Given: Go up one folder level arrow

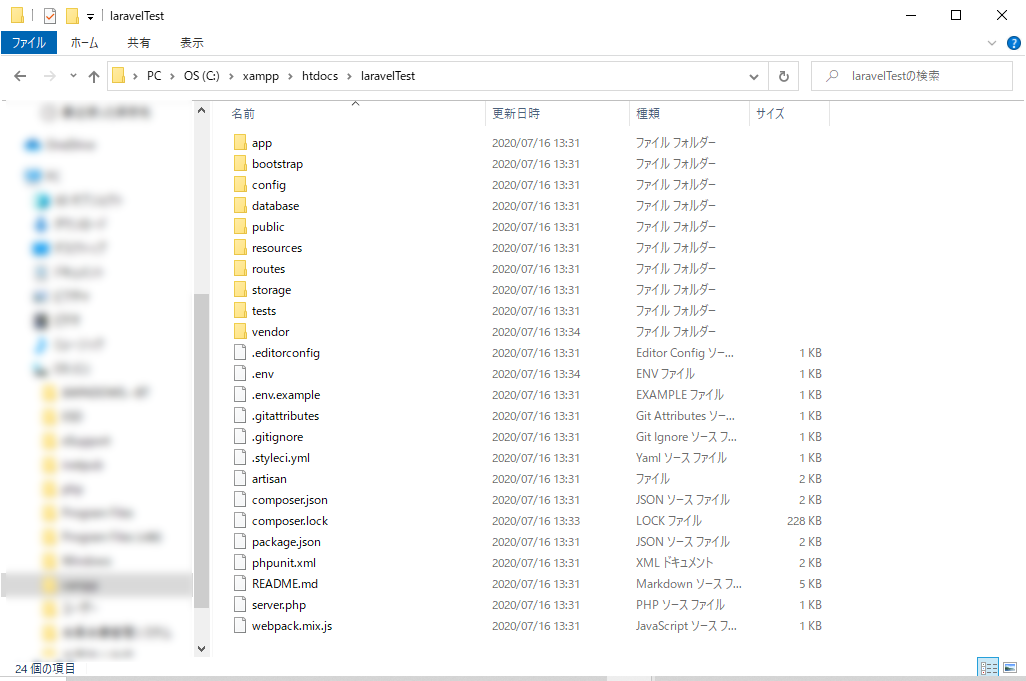Looking at the screenshot, I should pyautogui.click(x=94, y=76).
